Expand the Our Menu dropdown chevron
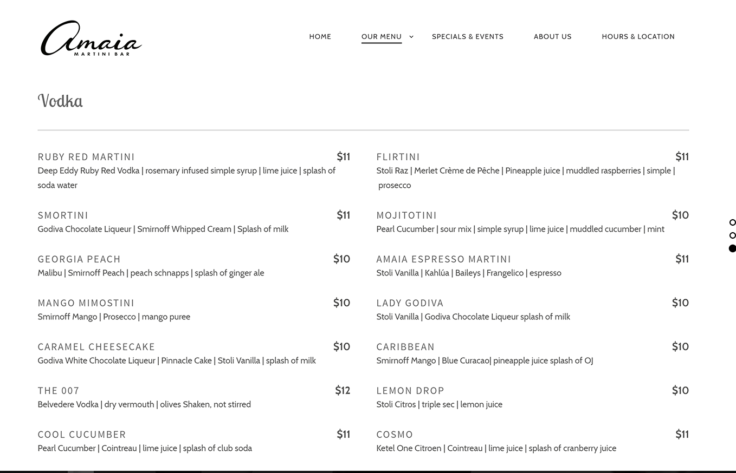This screenshot has width=736, height=473. point(411,37)
